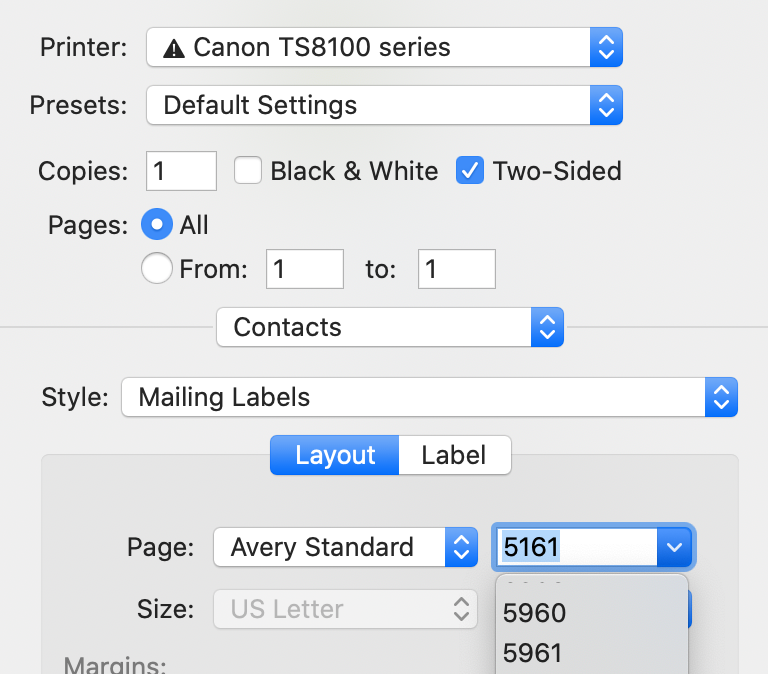Image resolution: width=768 pixels, height=674 pixels.
Task: Click the 5161 label number text field
Action: pyautogui.click(x=574, y=547)
